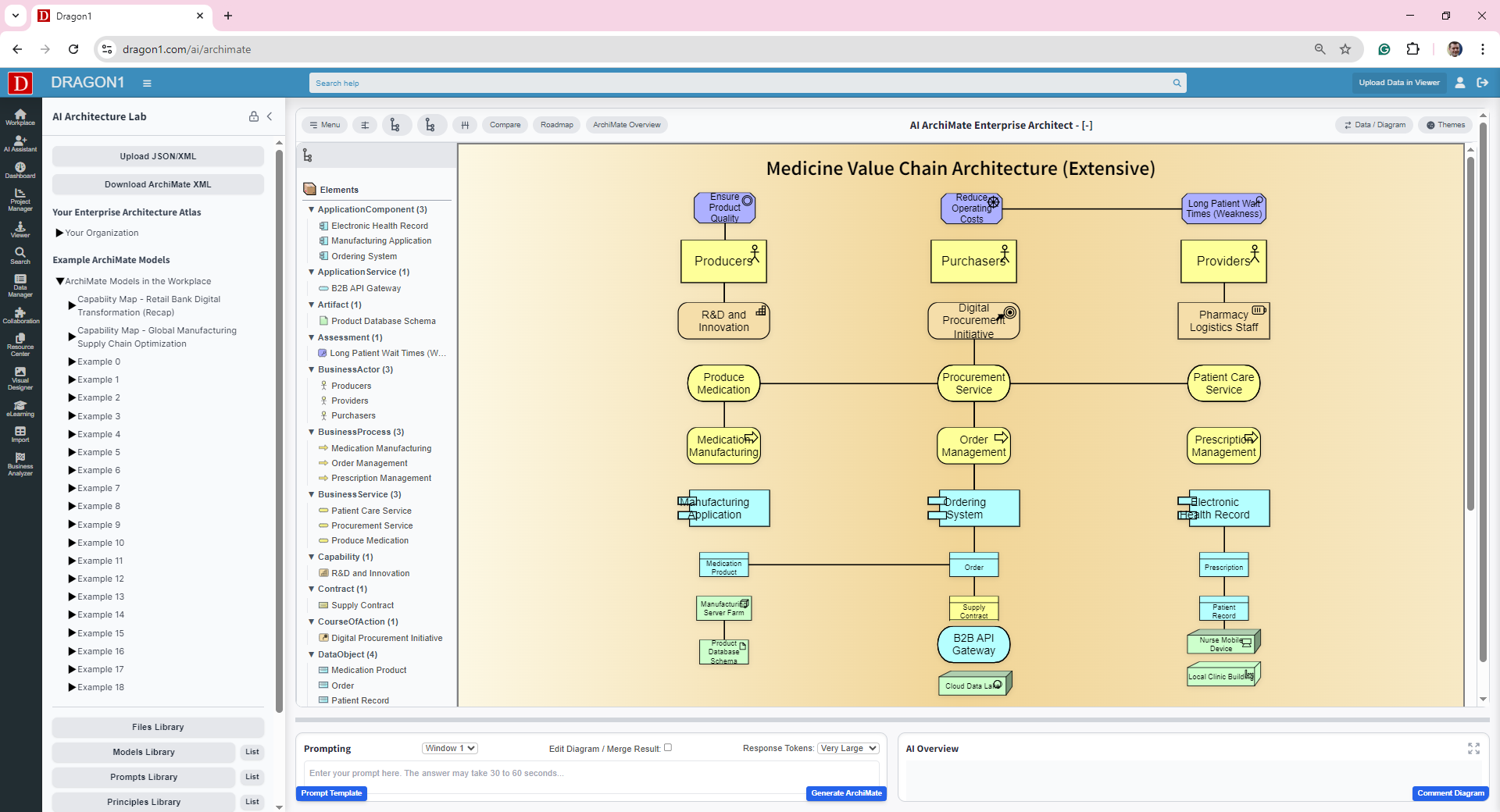Click the hamburger menu icon beside DRAGON1
The width and height of the screenshot is (1500, 812).
(x=147, y=83)
